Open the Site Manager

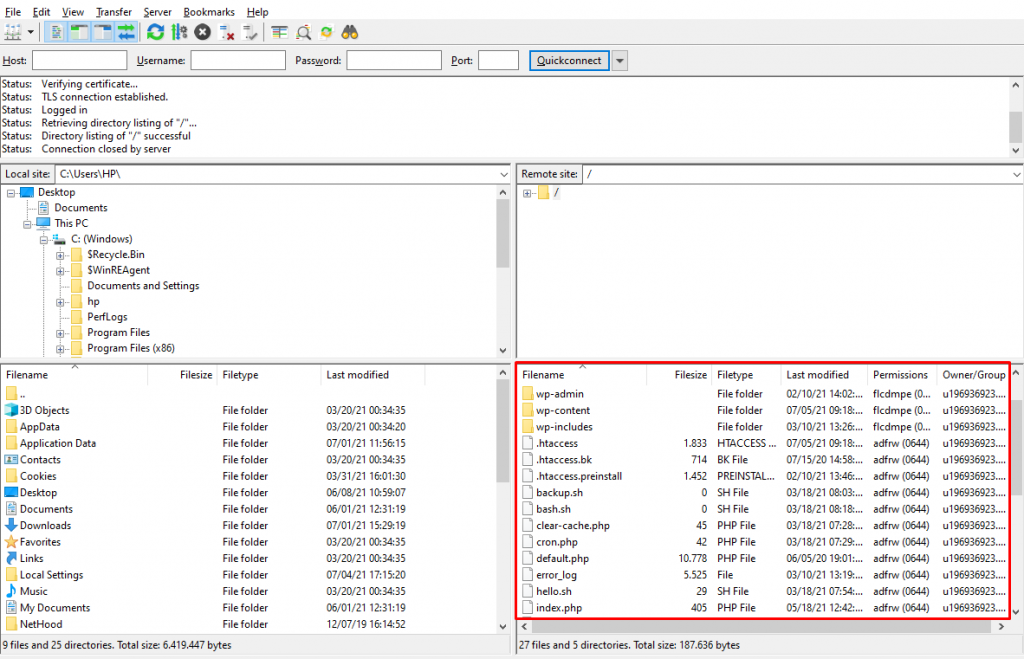tap(10, 31)
